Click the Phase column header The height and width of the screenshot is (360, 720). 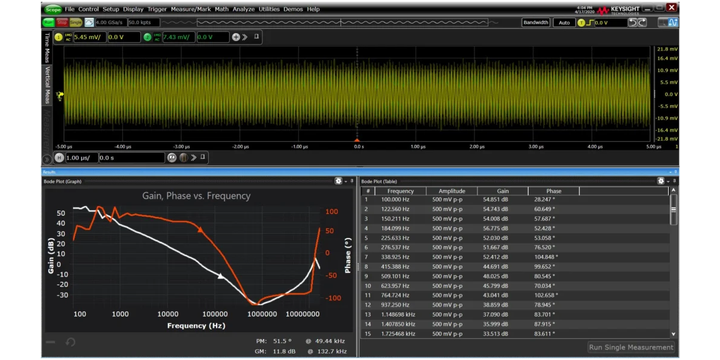[x=554, y=191]
